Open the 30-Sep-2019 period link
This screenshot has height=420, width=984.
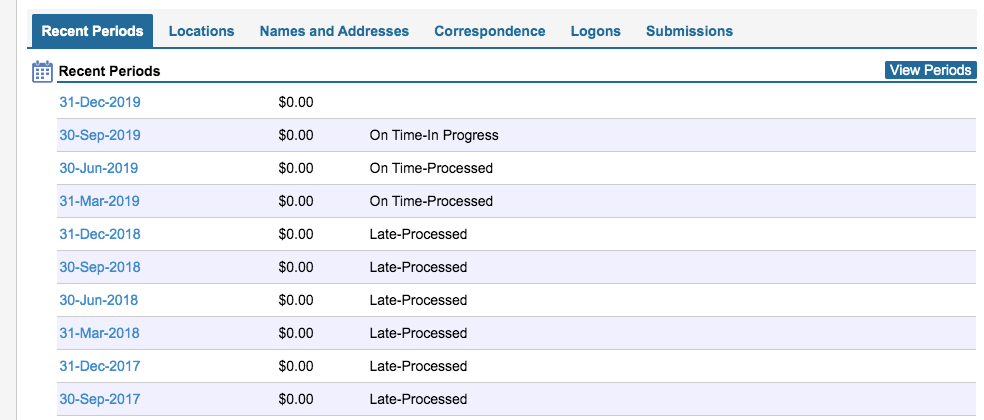tap(100, 135)
